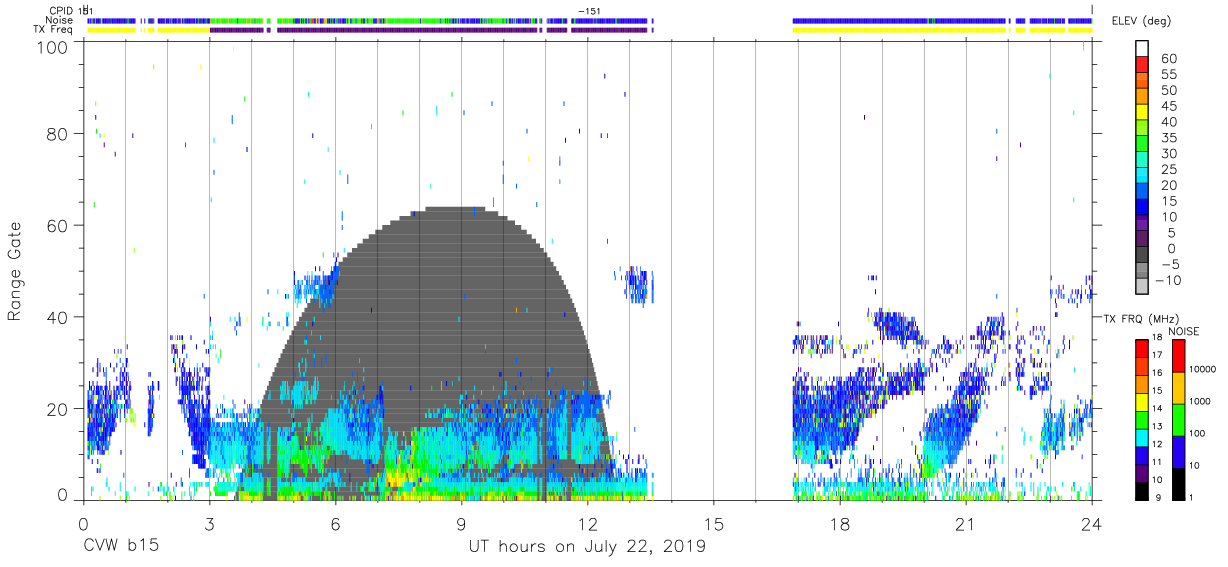Select the red swatch in elevation colorbar
This screenshot has height=567, width=1228.
click(1143, 66)
